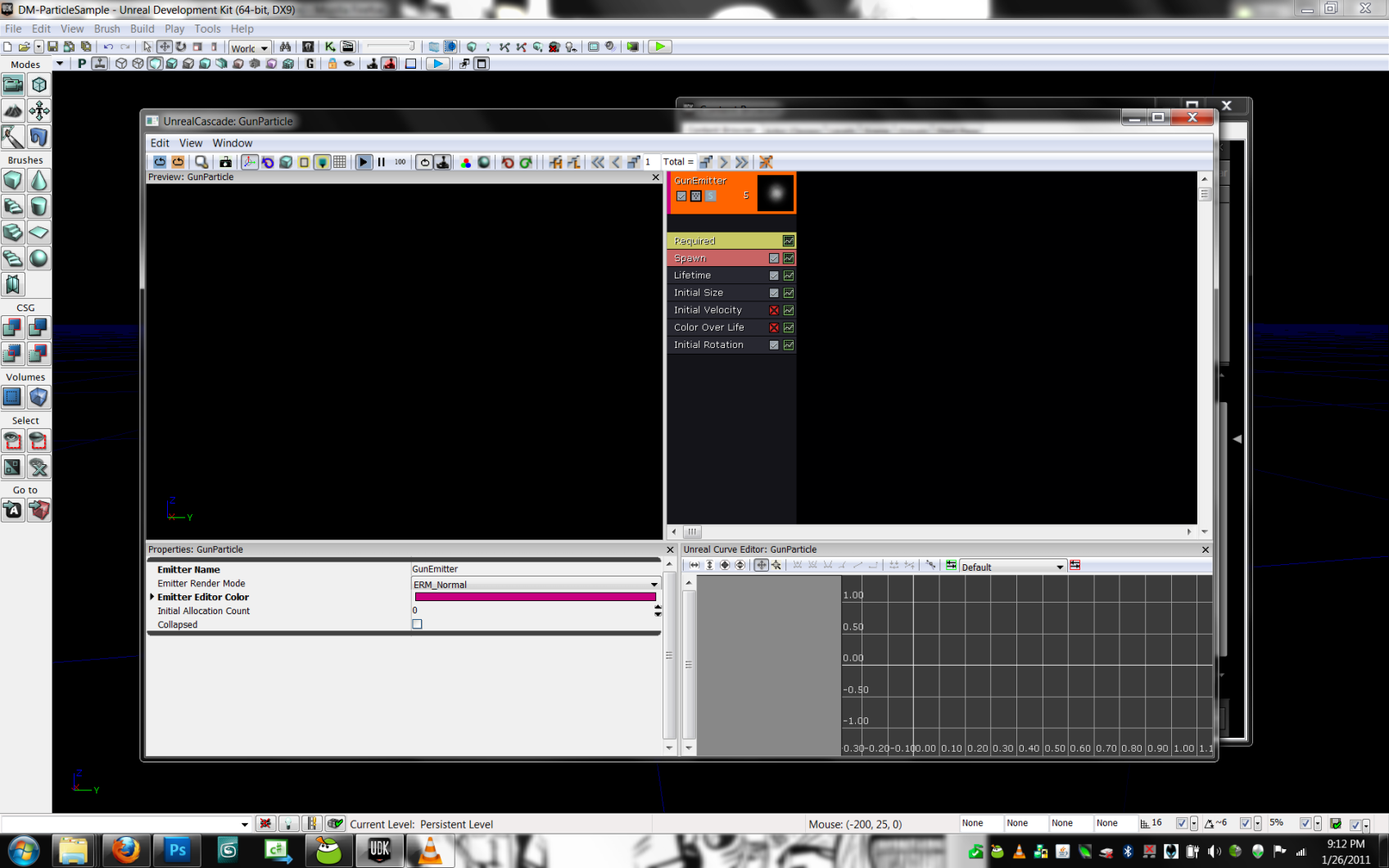
Task: Click the main toolbar slider
Action: tap(391, 47)
